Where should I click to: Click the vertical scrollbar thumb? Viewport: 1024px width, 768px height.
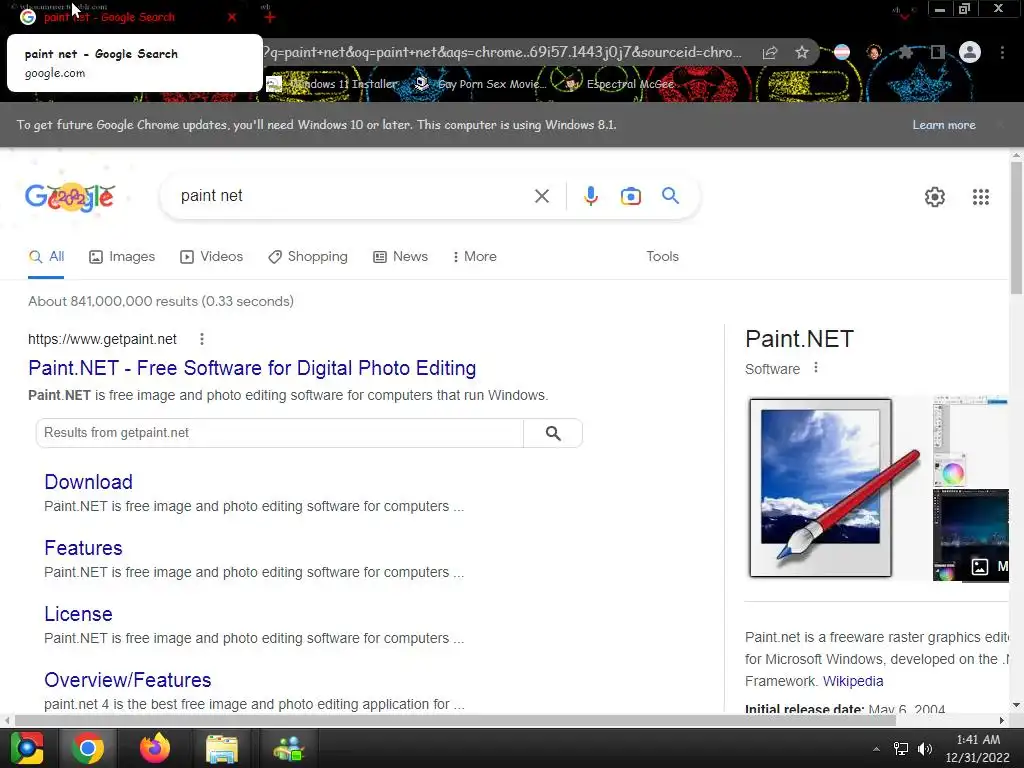pyautogui.click(x=1016, y=229)
